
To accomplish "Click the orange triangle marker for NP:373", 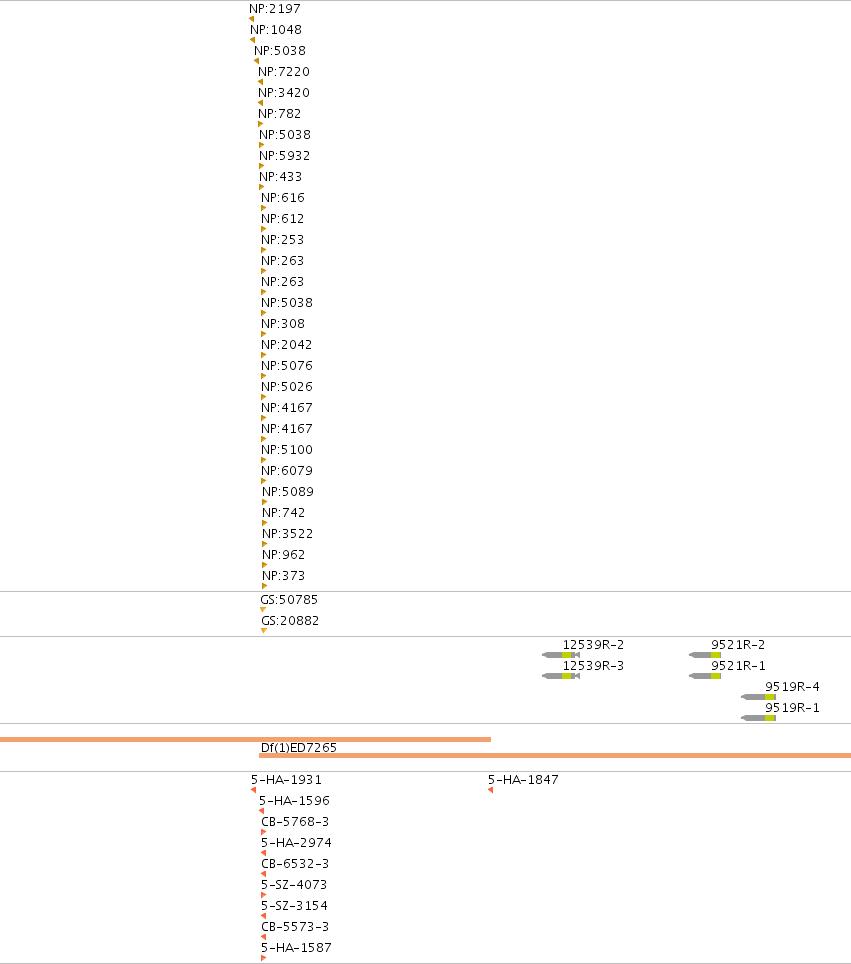I will 264,586.
